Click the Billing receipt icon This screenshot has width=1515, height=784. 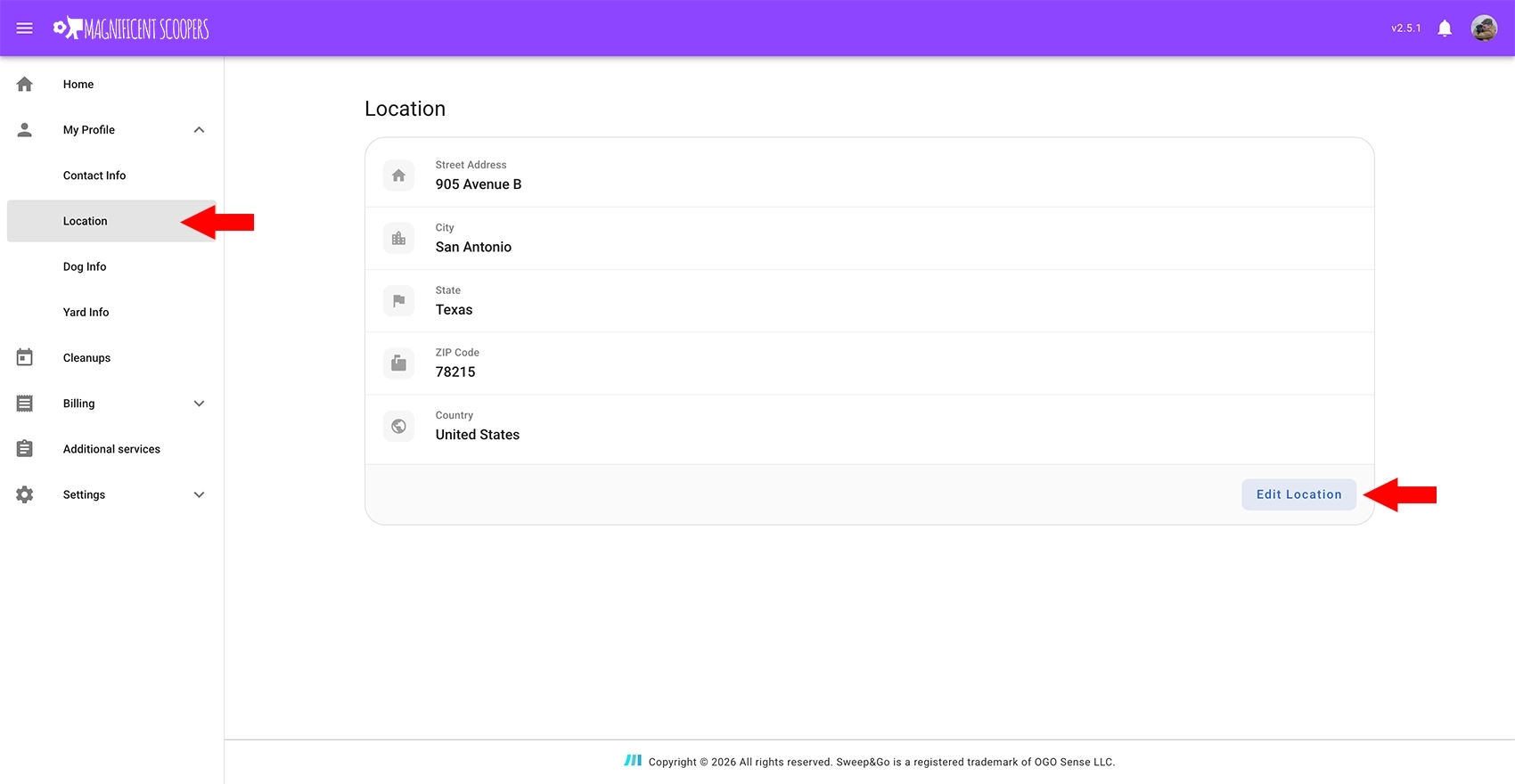coord(25,404)
